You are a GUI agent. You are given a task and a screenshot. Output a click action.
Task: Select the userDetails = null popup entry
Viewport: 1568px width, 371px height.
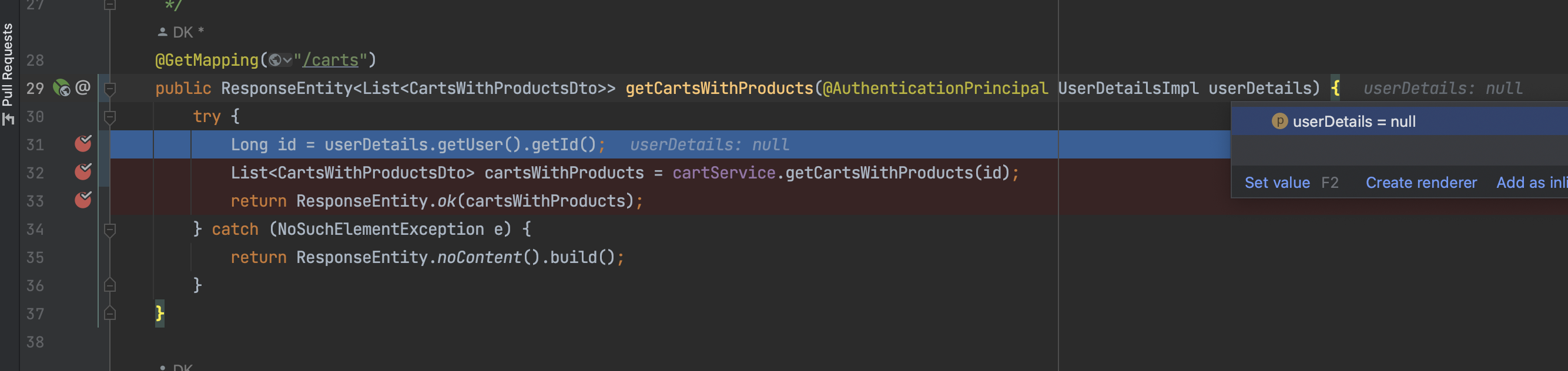coord(1399,121)
